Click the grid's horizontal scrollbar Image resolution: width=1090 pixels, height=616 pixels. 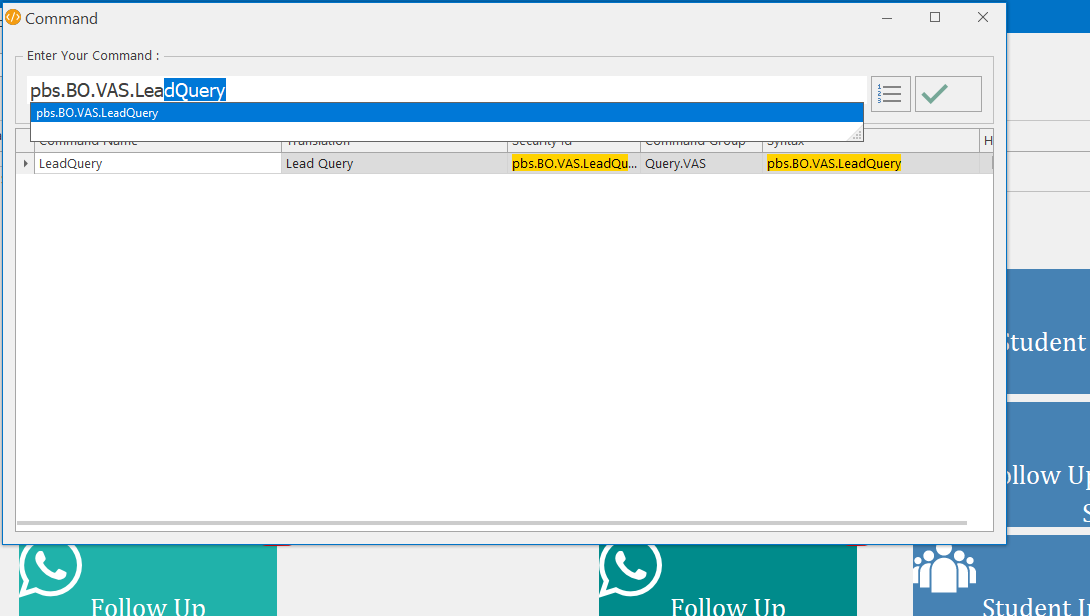491,523
